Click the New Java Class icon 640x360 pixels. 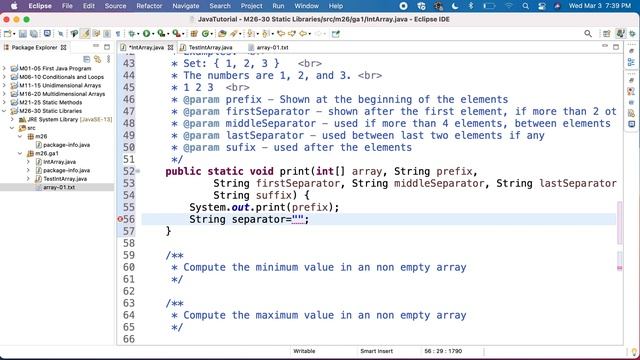pyautogui.click(x=205, y=34)
